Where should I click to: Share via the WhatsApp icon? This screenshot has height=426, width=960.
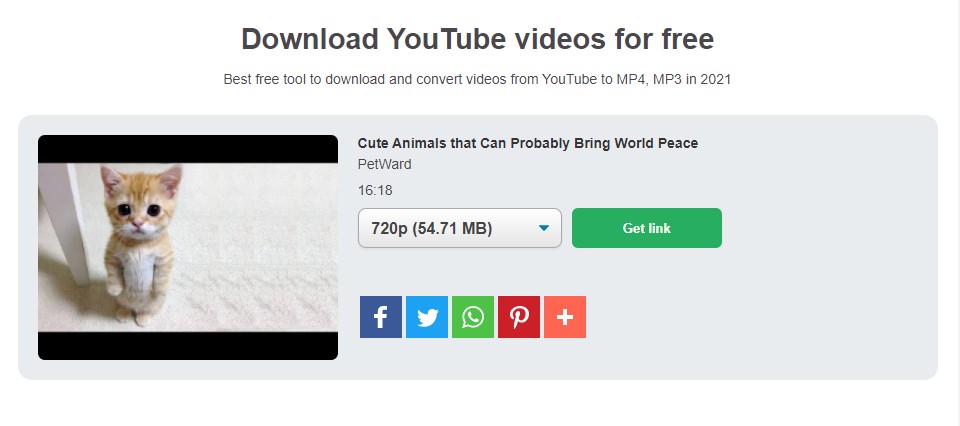(473, 317)
